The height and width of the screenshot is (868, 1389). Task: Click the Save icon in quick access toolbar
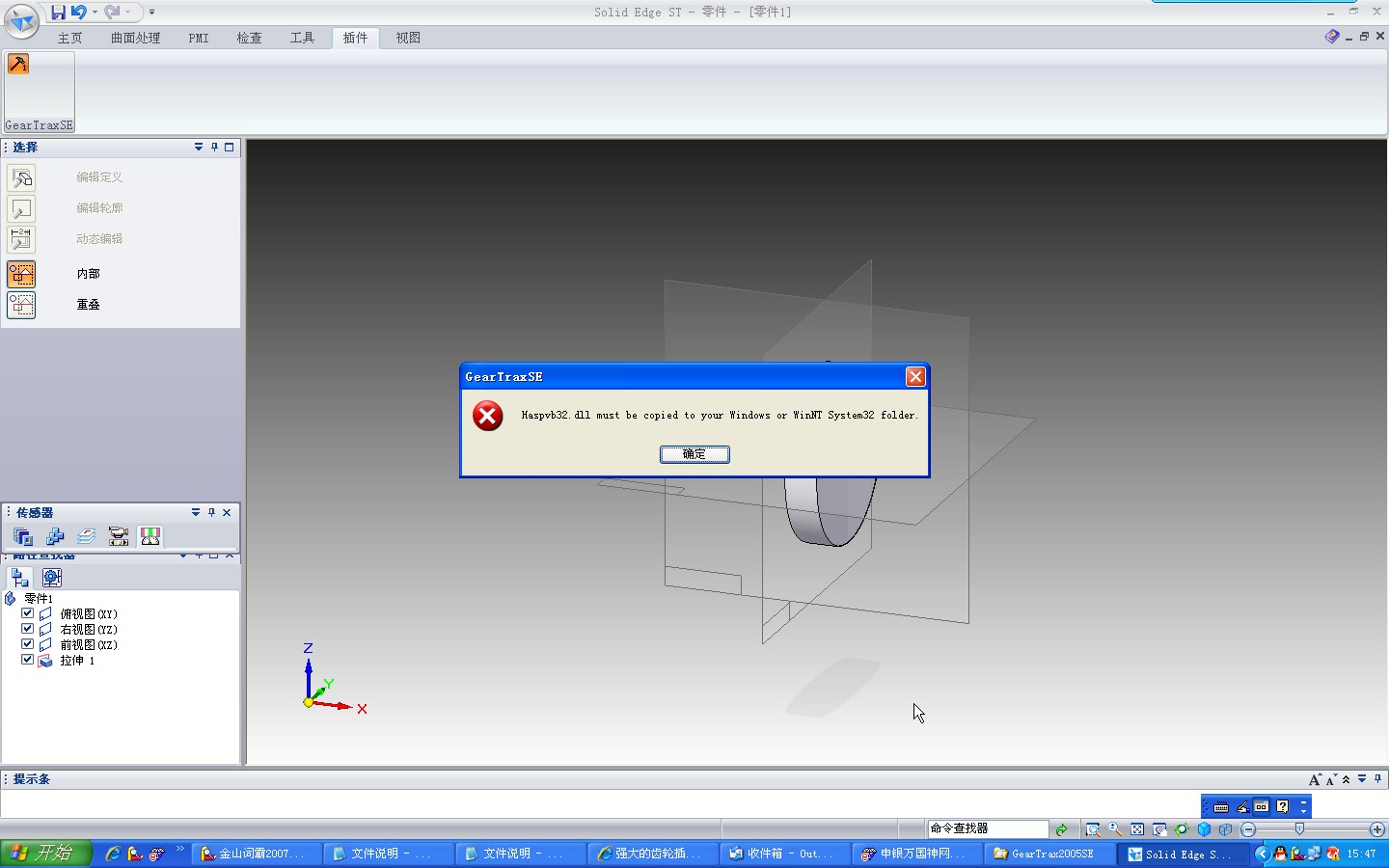[58, 13]
